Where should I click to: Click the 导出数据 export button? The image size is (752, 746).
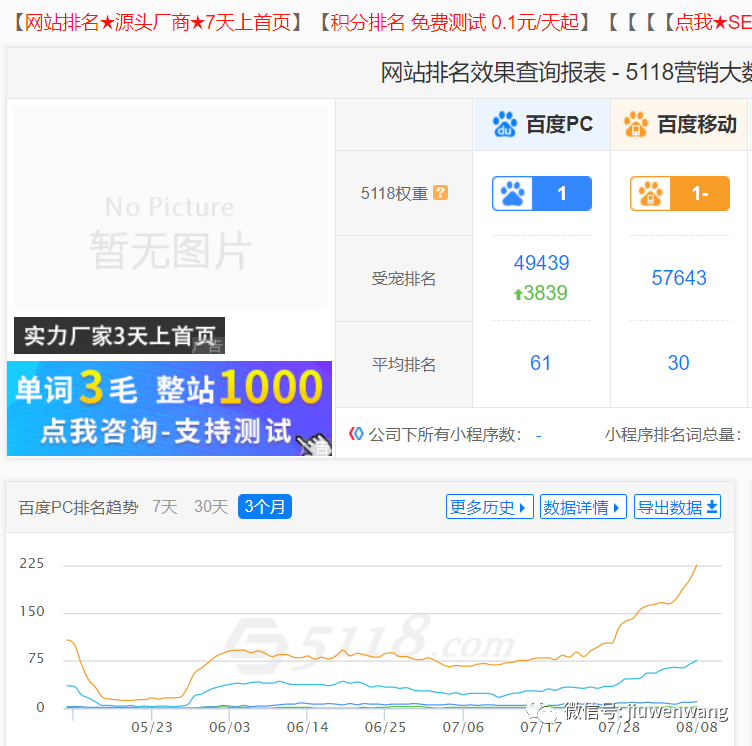click(x=677, y=507)
